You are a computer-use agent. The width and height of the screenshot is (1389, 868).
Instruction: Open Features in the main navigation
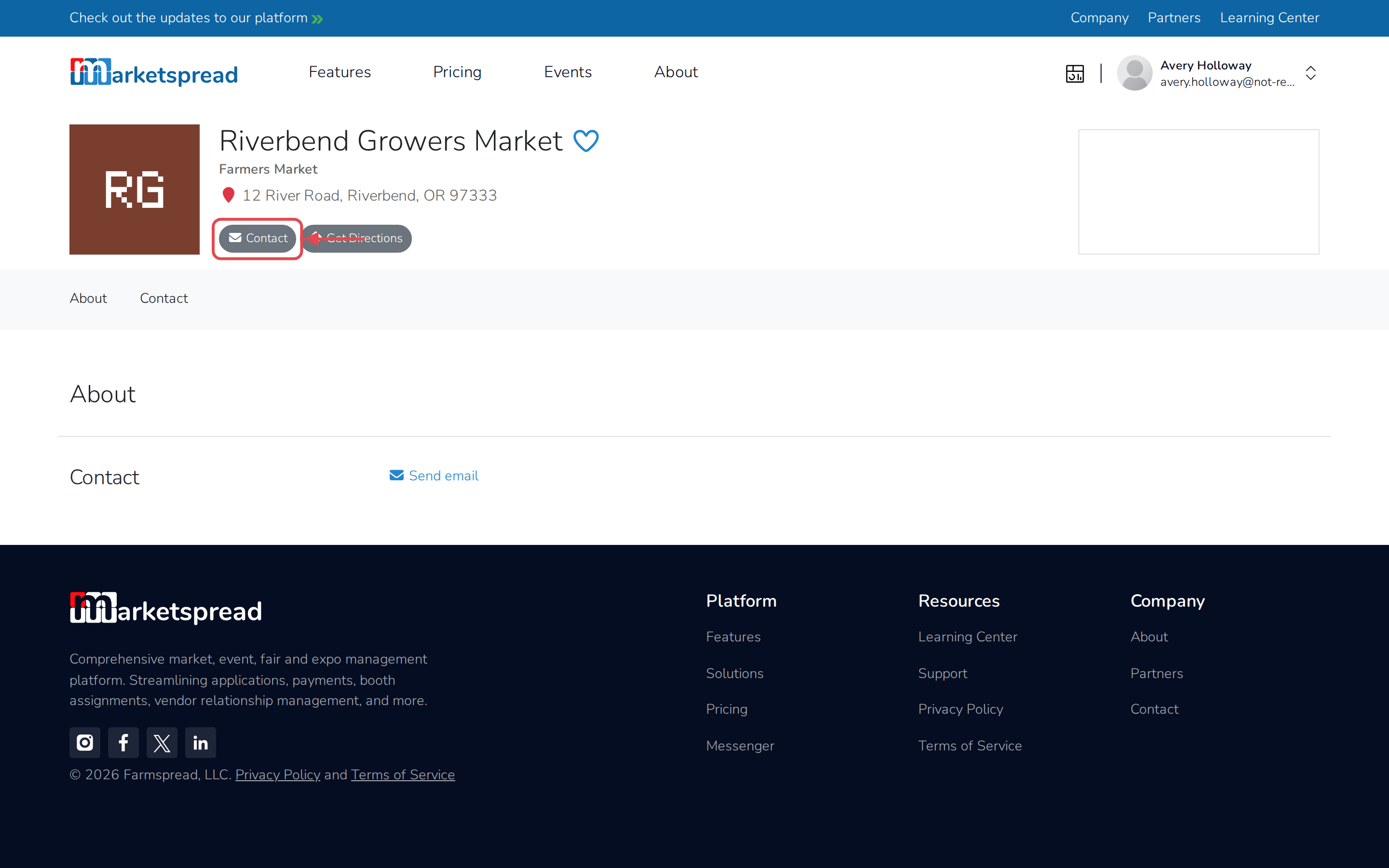point(340,72)
